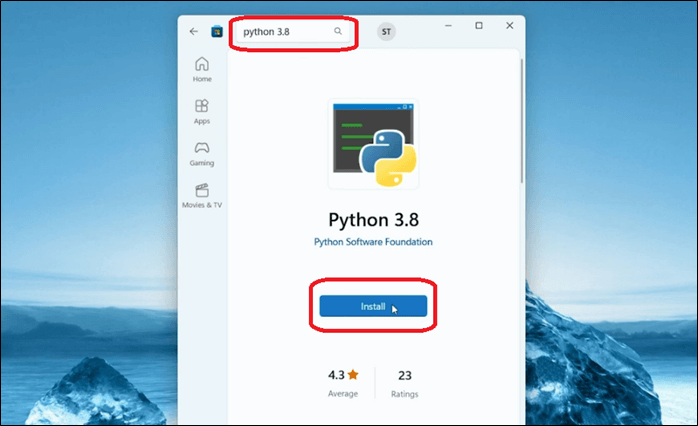Focus the search box containing python 3.8

point(293,32)
